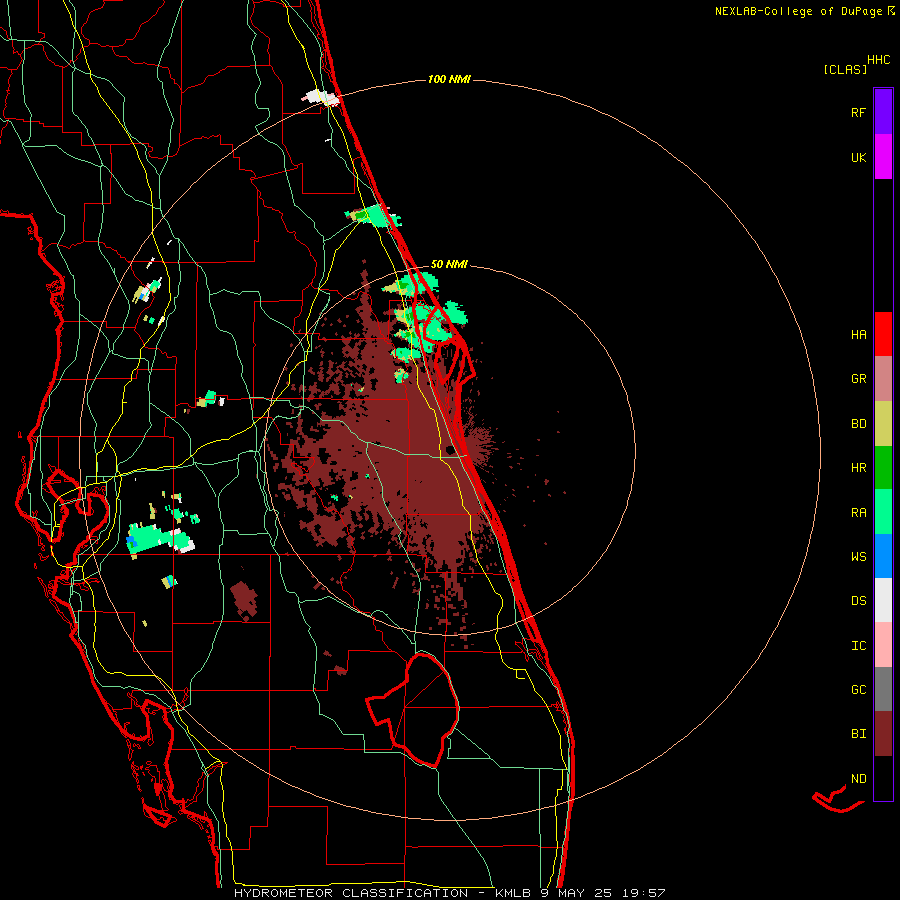Click the IC pink legend swatch
Screen dimensions: 900x900
click(x=883, y=645)
